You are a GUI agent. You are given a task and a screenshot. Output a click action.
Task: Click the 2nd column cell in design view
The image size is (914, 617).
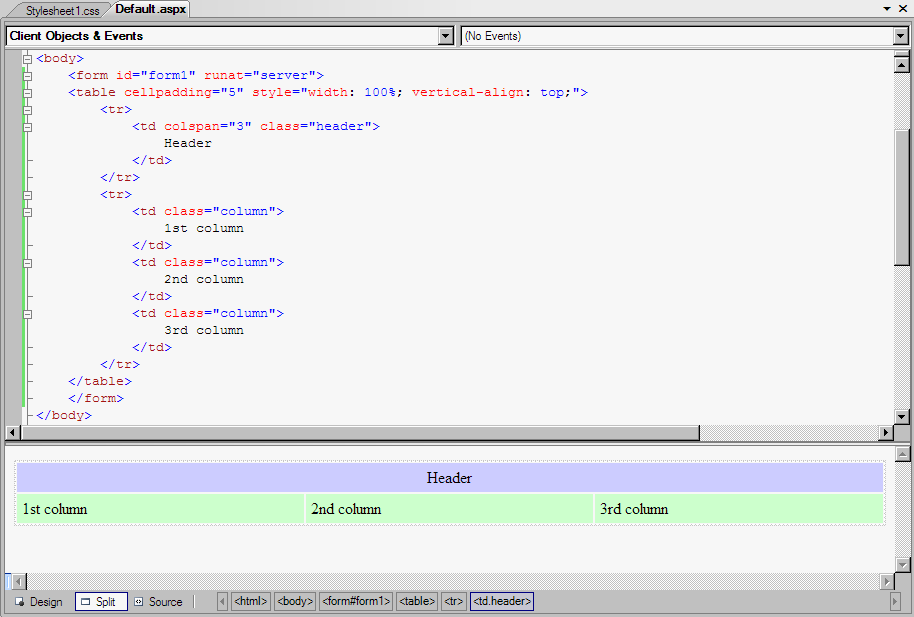tap(449, 509)
